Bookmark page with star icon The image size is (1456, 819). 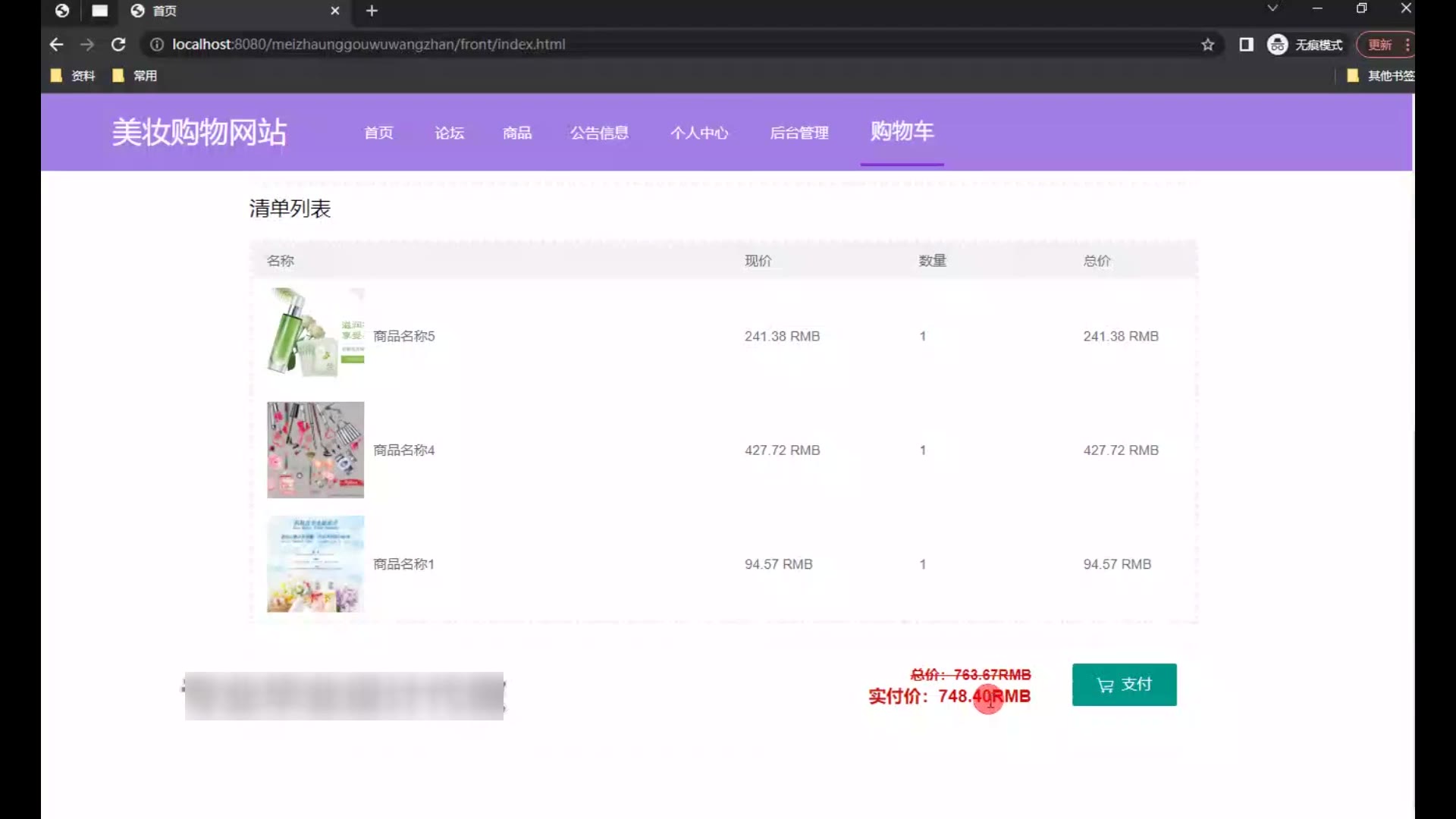pos(1208,45)
